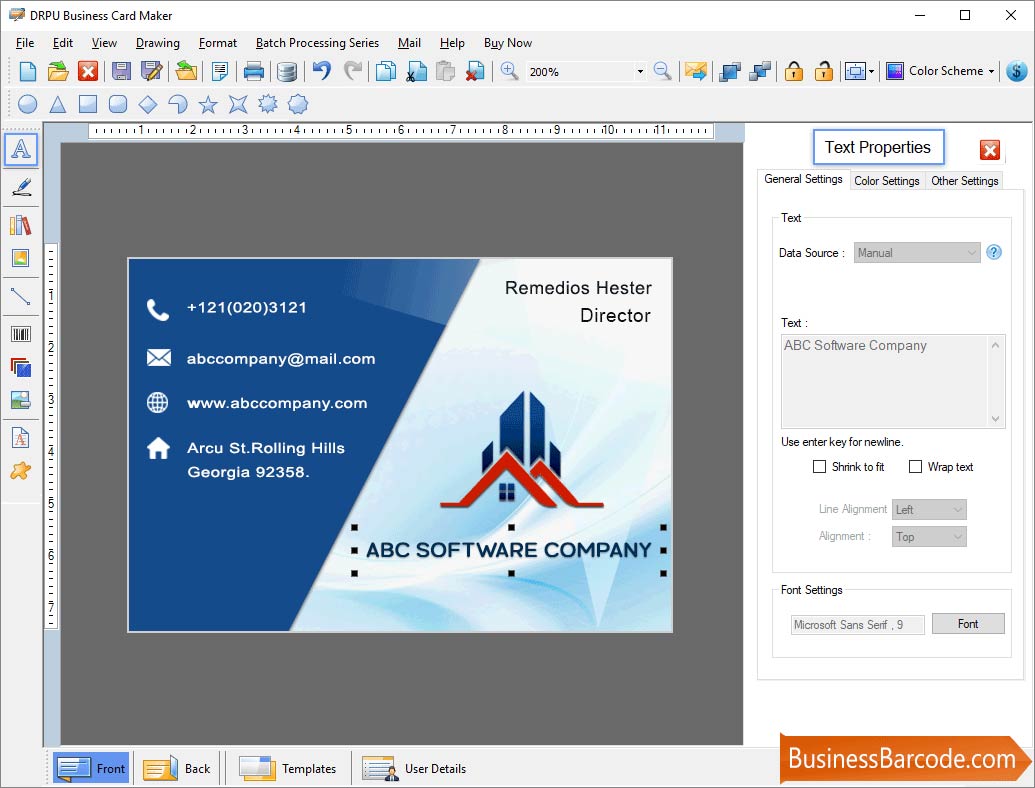
Task: Enable the Wrap text checkbox
Action: [916, 467]
